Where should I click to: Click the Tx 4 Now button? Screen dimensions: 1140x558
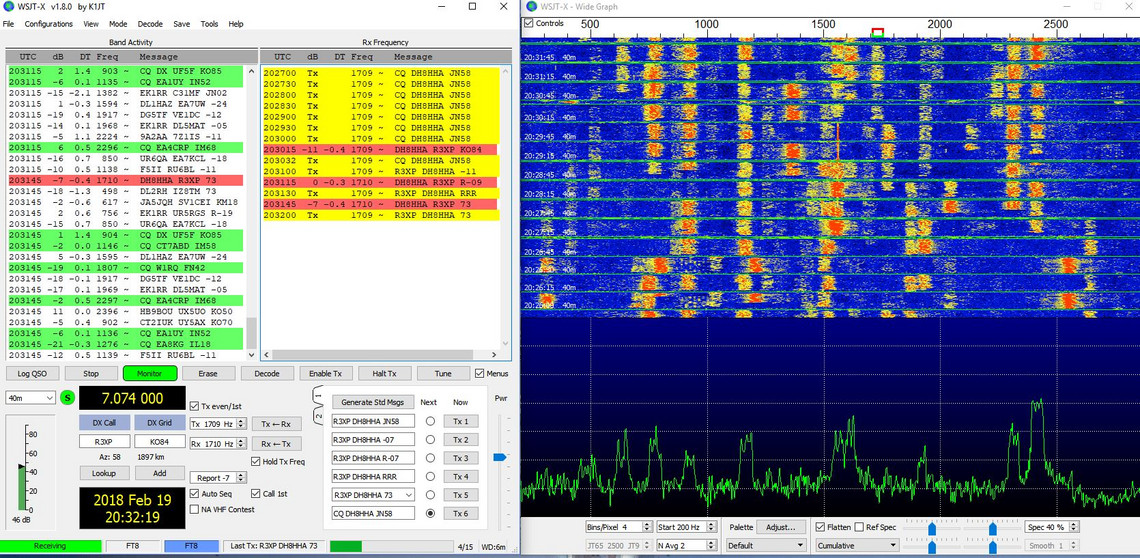[461, 477]
